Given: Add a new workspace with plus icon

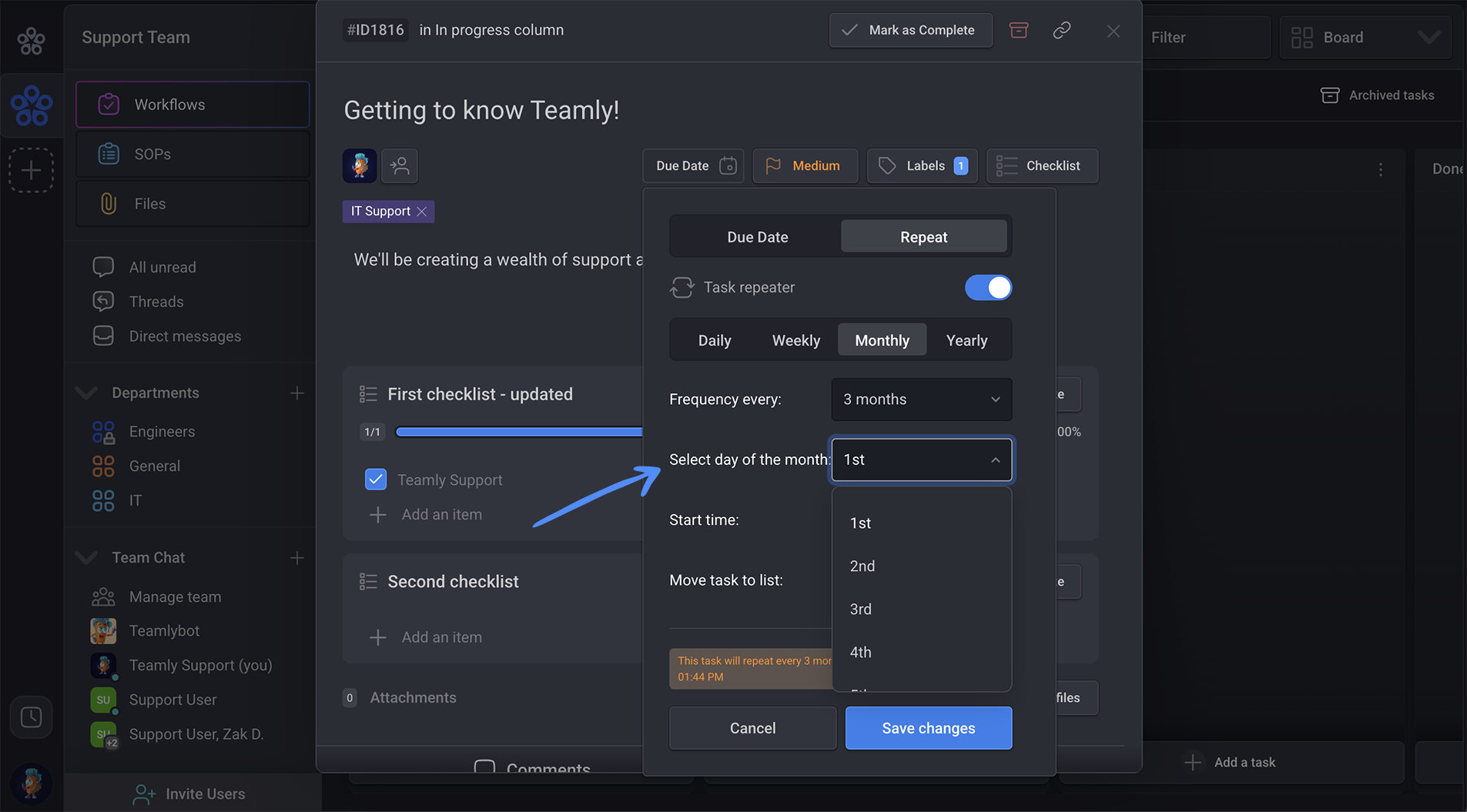Looking at the screenshot, I should coord(32,170).
